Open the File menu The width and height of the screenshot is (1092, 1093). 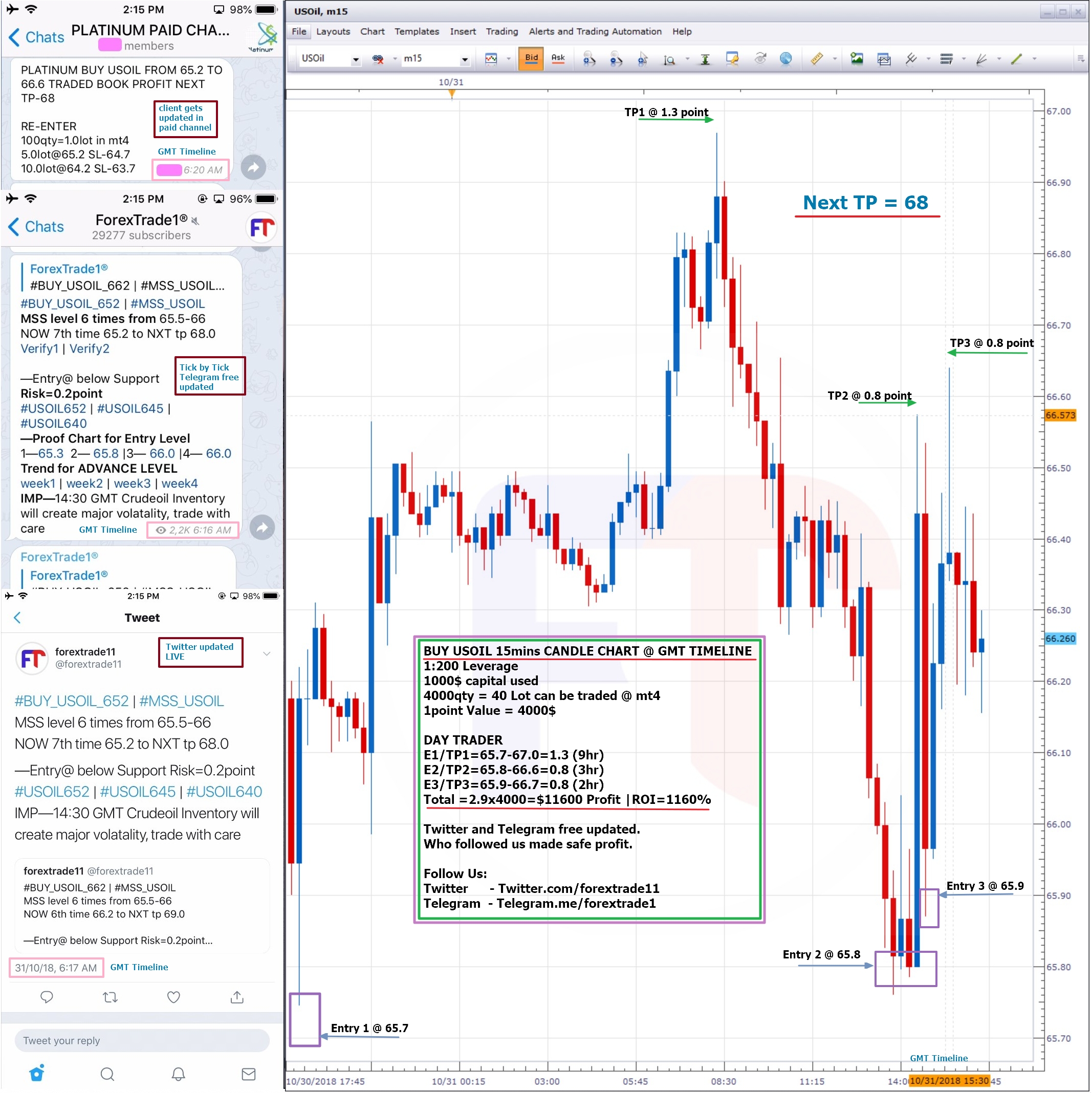point(299,32)
